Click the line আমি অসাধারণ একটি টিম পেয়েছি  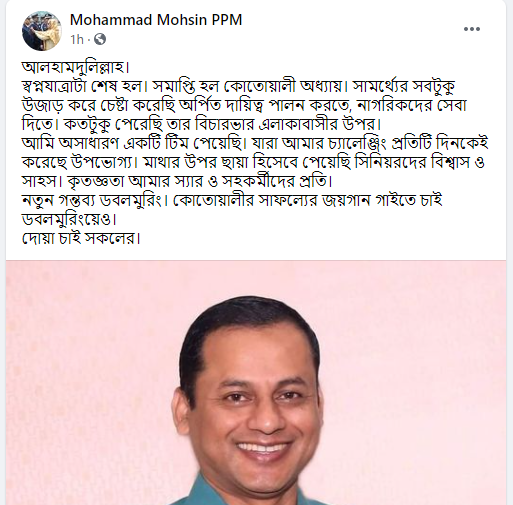pyautogui.click(x=133, y=143)
